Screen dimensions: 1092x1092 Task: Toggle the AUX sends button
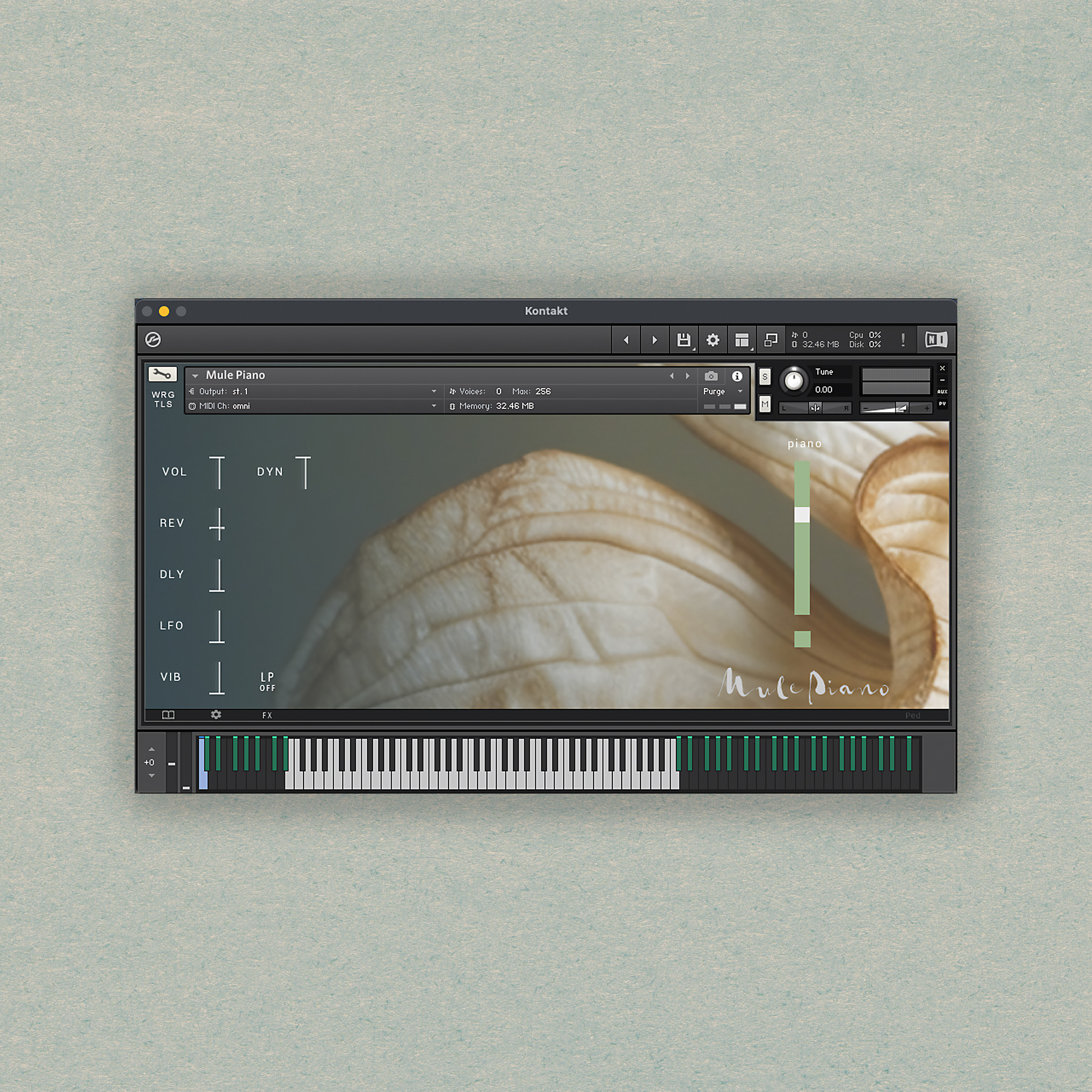point(942,392)
